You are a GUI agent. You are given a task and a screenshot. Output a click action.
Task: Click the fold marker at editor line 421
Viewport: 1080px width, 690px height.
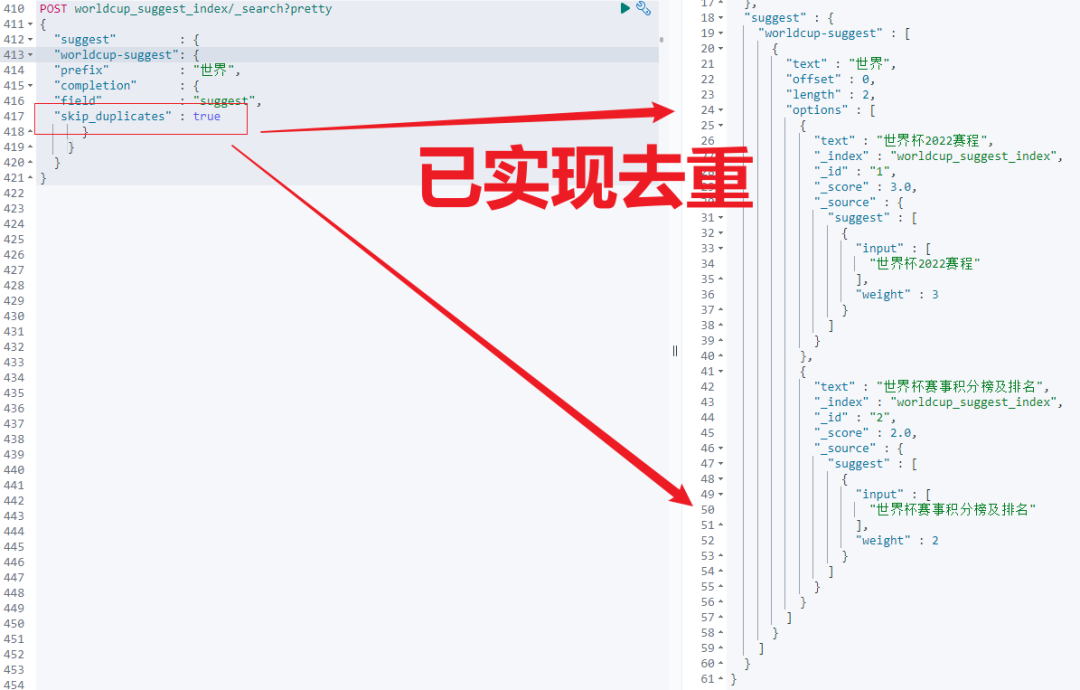pyautogui.click(x=30, y=178)
